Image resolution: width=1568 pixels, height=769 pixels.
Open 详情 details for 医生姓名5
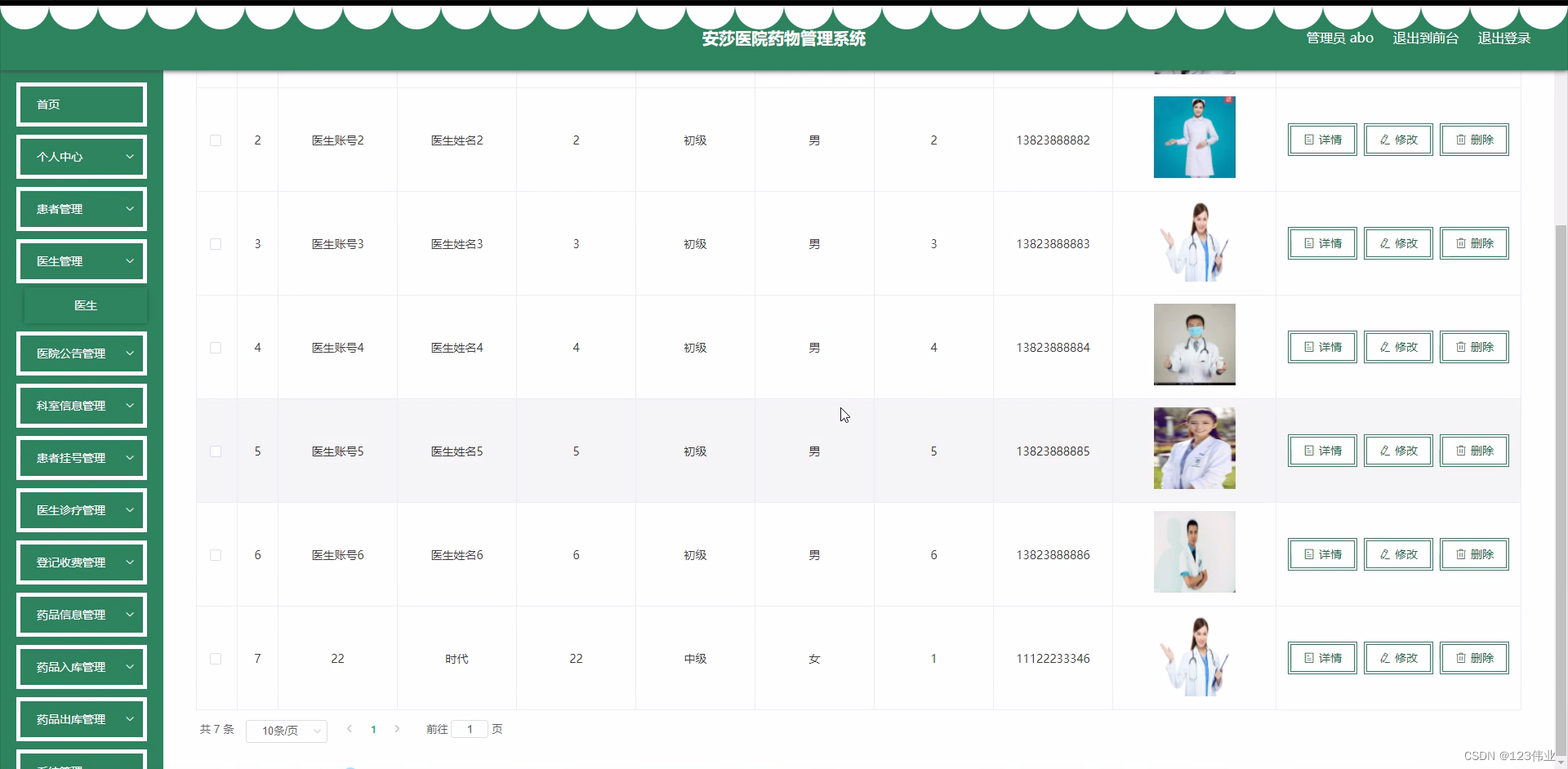pyautogui.click(x=1321, y=450)
